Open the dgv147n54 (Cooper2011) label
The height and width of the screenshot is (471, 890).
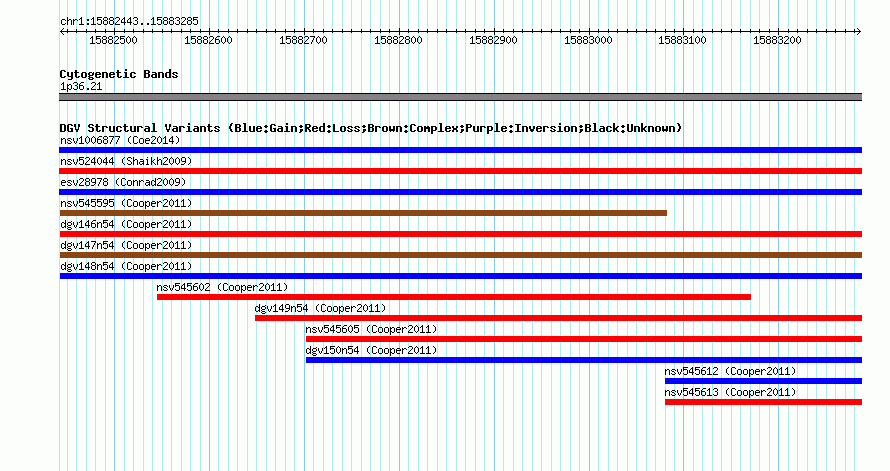click(126, 245)
